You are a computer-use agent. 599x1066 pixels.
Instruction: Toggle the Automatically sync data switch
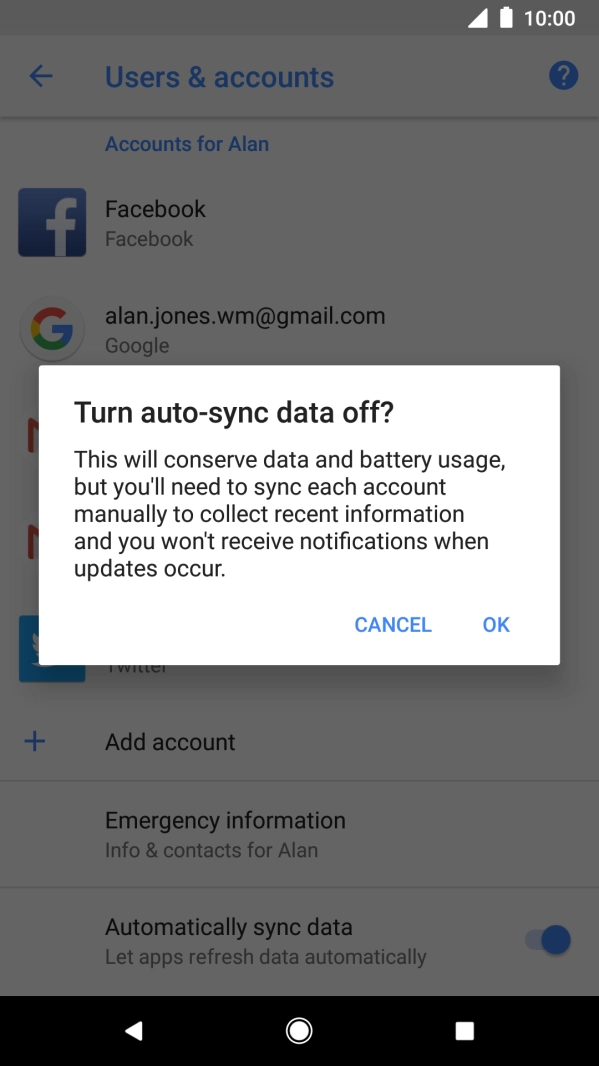pyautogui.click(x=548, y=940)
